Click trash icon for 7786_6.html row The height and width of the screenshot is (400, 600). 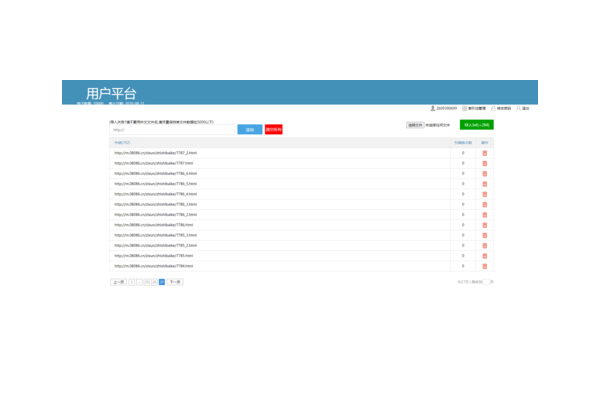(x=485, y=173)
